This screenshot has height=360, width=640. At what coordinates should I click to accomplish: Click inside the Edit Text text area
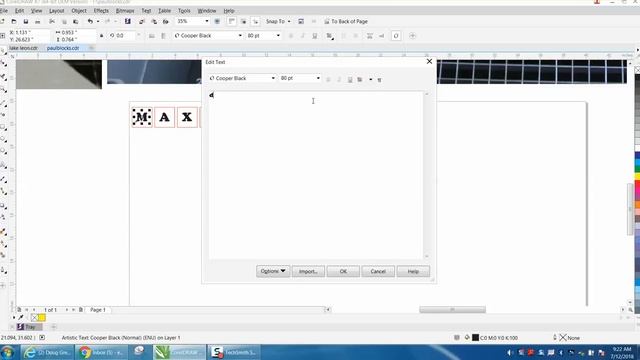click(x=316, y=176)
